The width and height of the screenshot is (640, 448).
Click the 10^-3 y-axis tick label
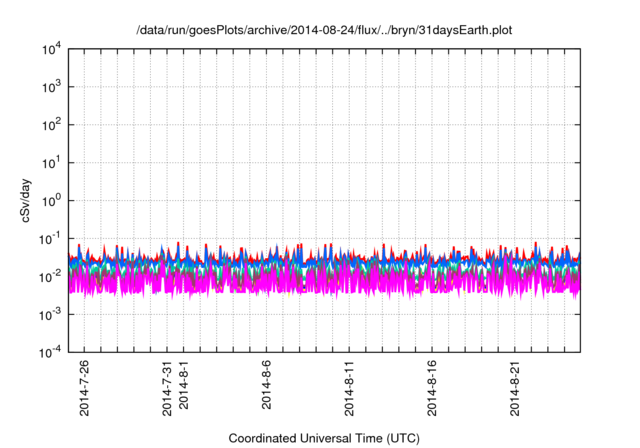click(x=50, y=313)
